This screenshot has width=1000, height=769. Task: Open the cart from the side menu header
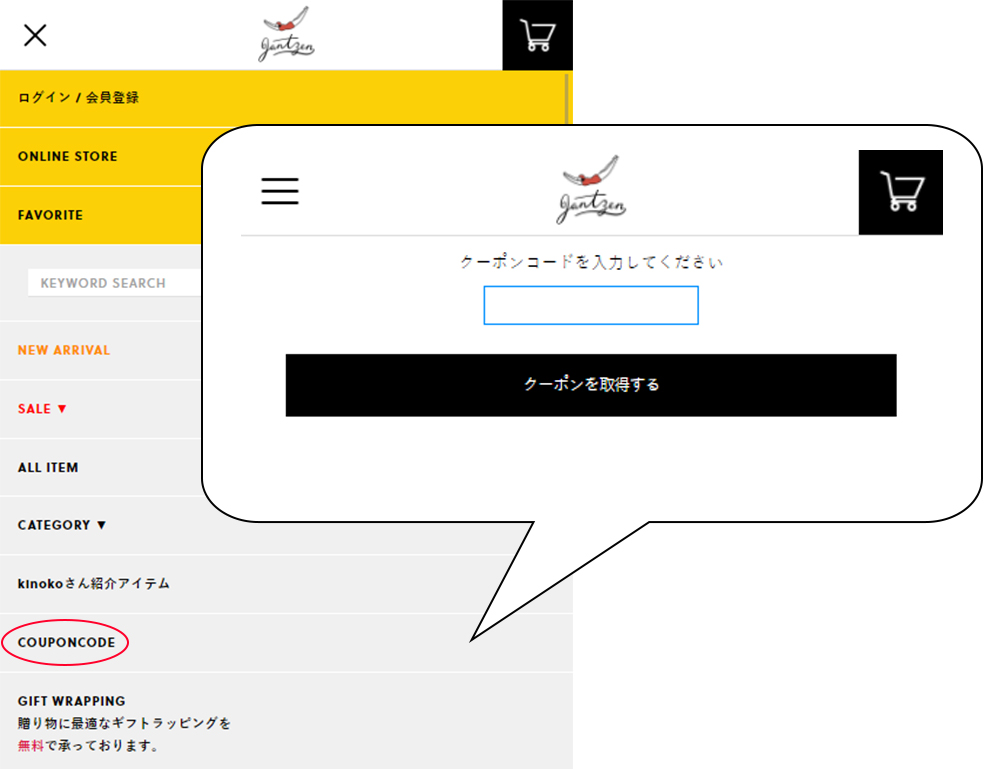[x=537, y=36]
